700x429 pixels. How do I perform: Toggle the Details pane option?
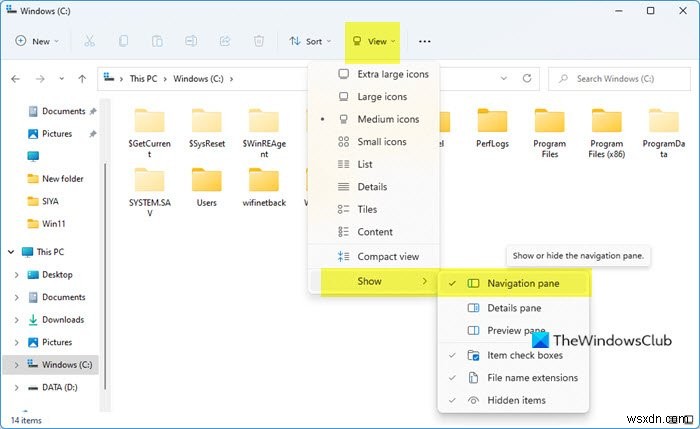513,308
